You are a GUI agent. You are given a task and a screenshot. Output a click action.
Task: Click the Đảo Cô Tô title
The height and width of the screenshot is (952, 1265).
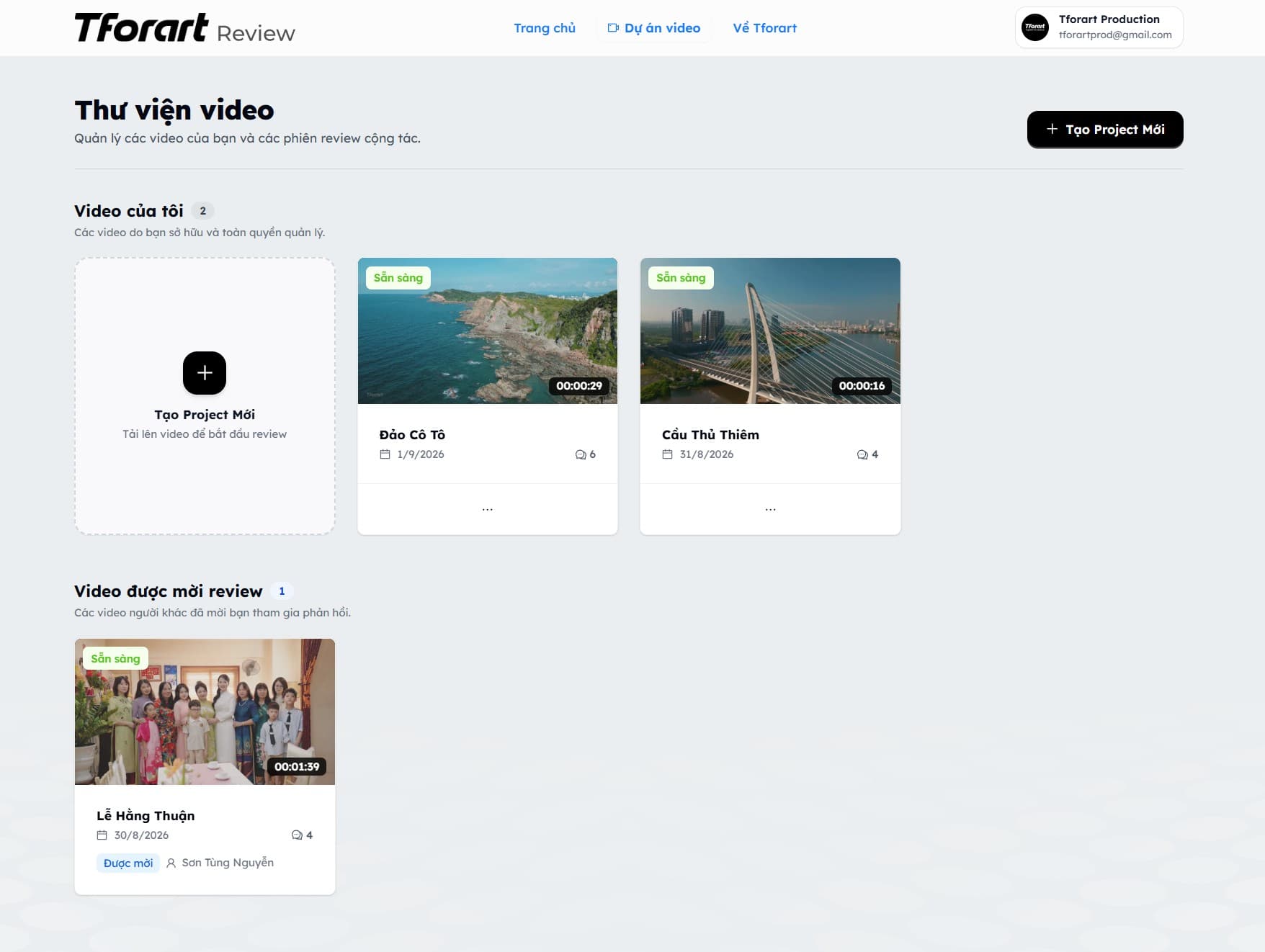pyautogui.click(x=412, y=435)
